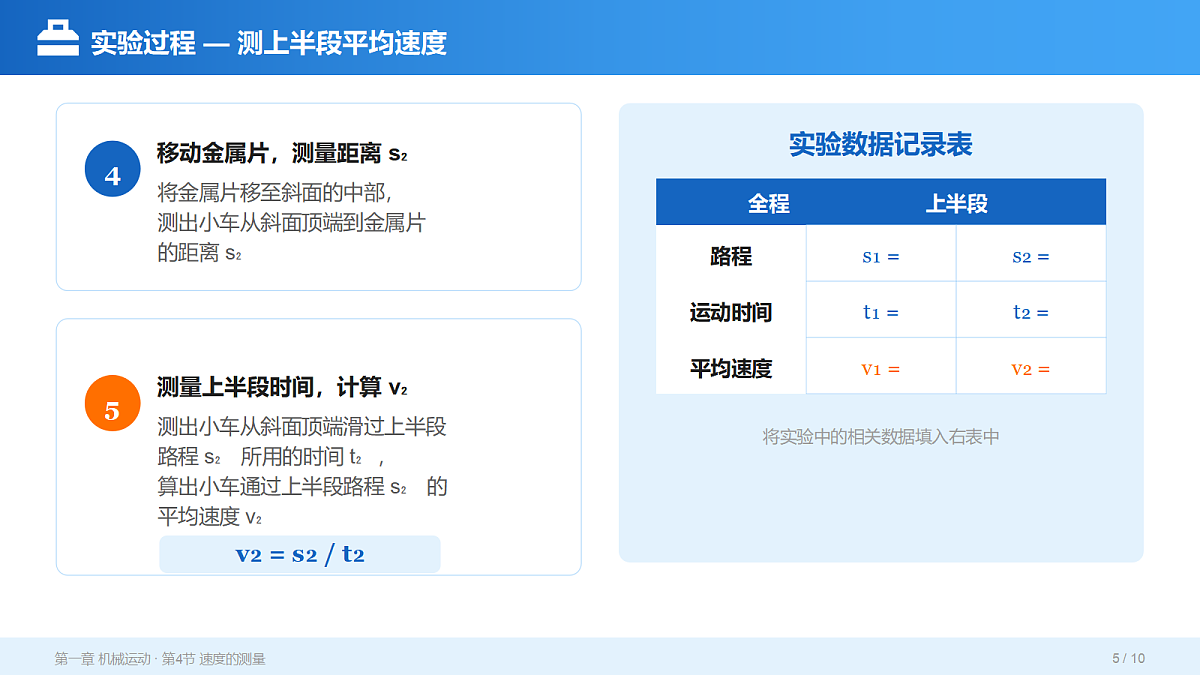Click the line 测出小车从斜面顶端到金属片
This screenshot has width=1200, height=675.
tap(291, 223)
